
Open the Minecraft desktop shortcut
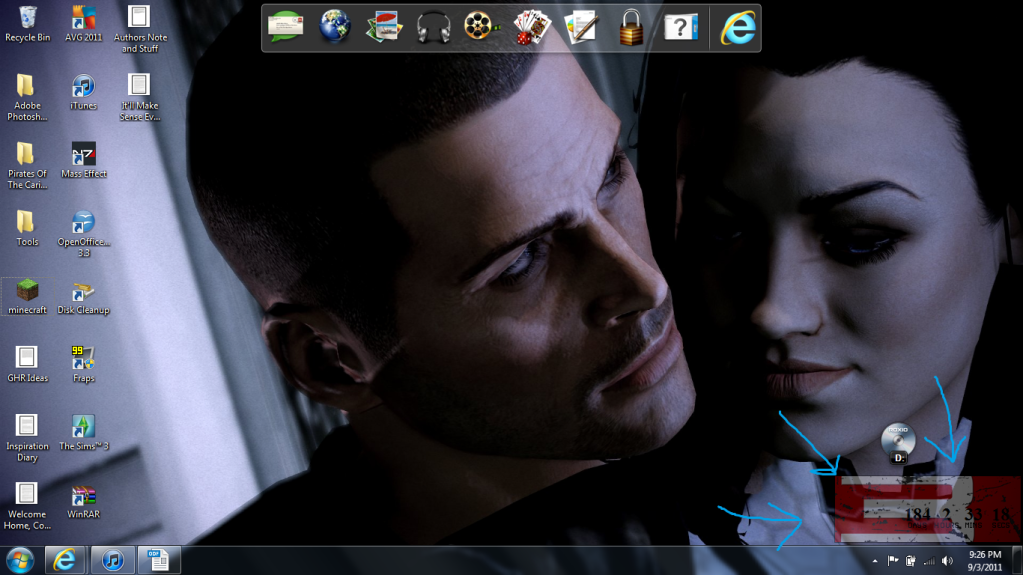[28, 291]
